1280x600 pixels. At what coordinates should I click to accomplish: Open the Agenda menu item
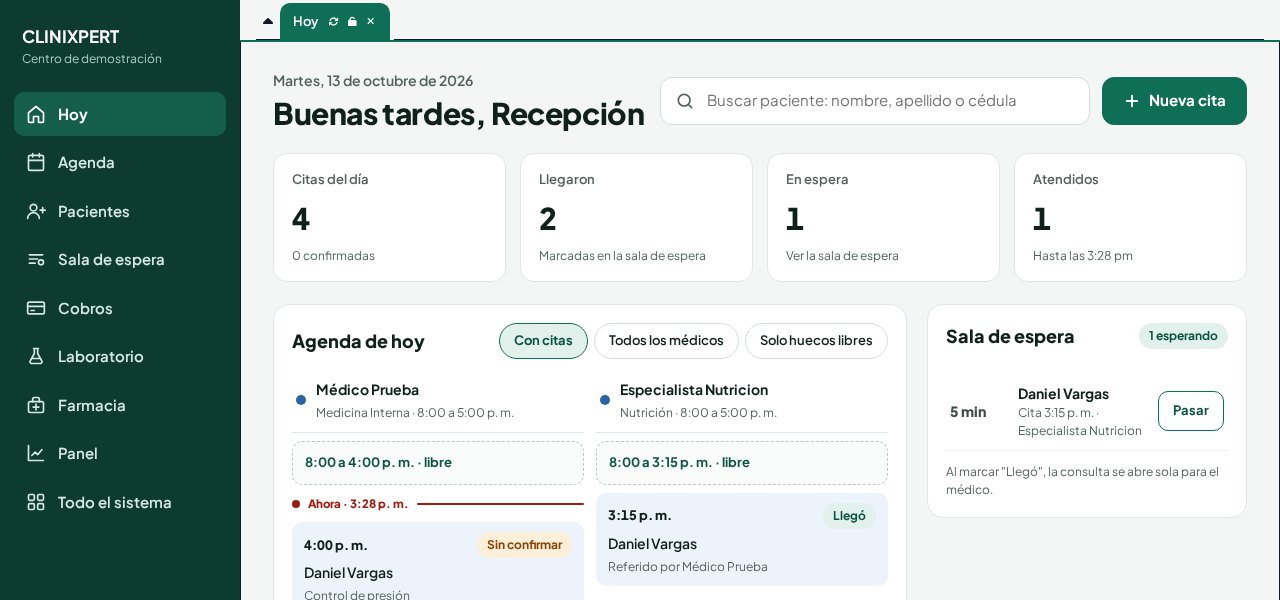120,162
